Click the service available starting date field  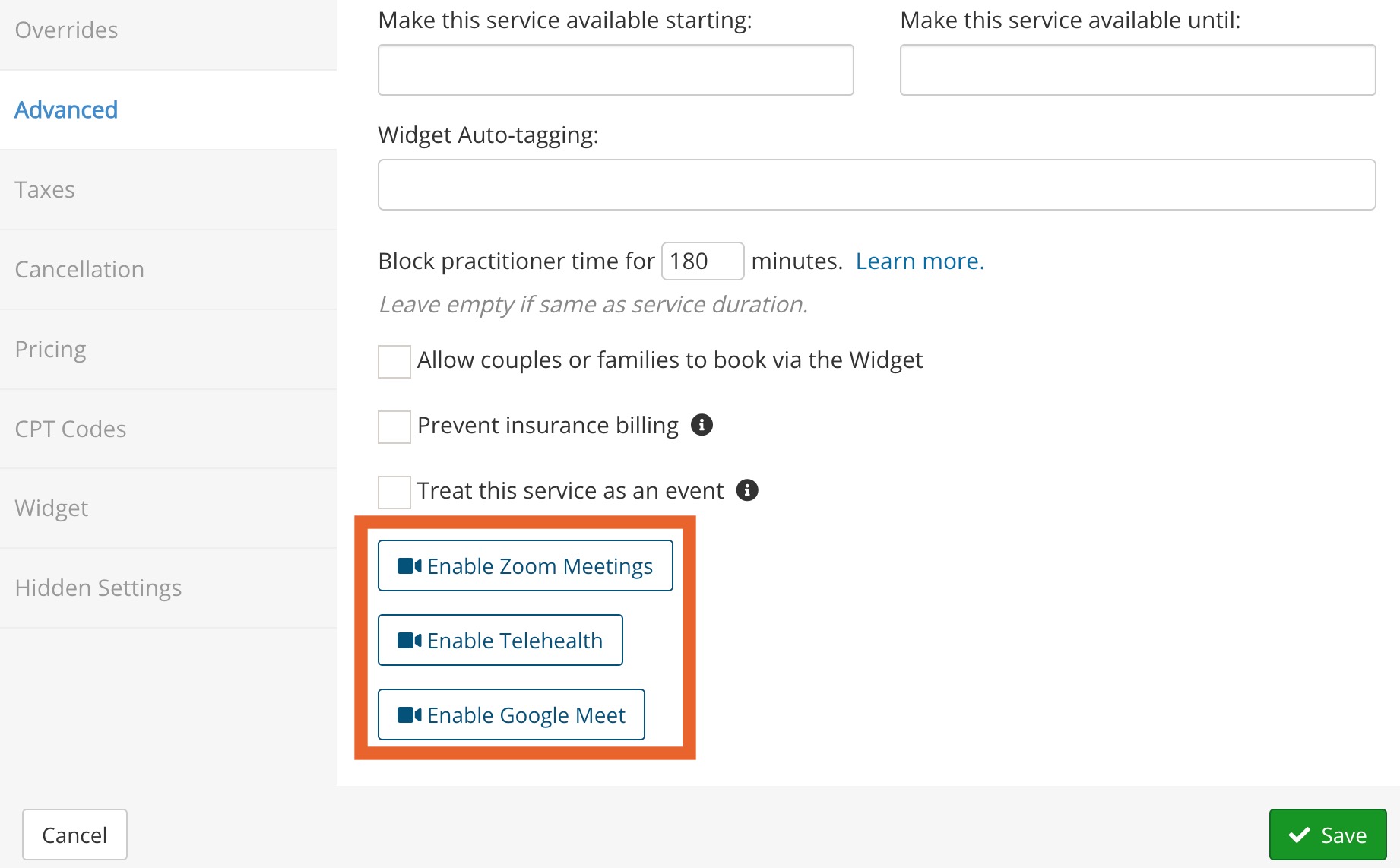click(616, 70)
